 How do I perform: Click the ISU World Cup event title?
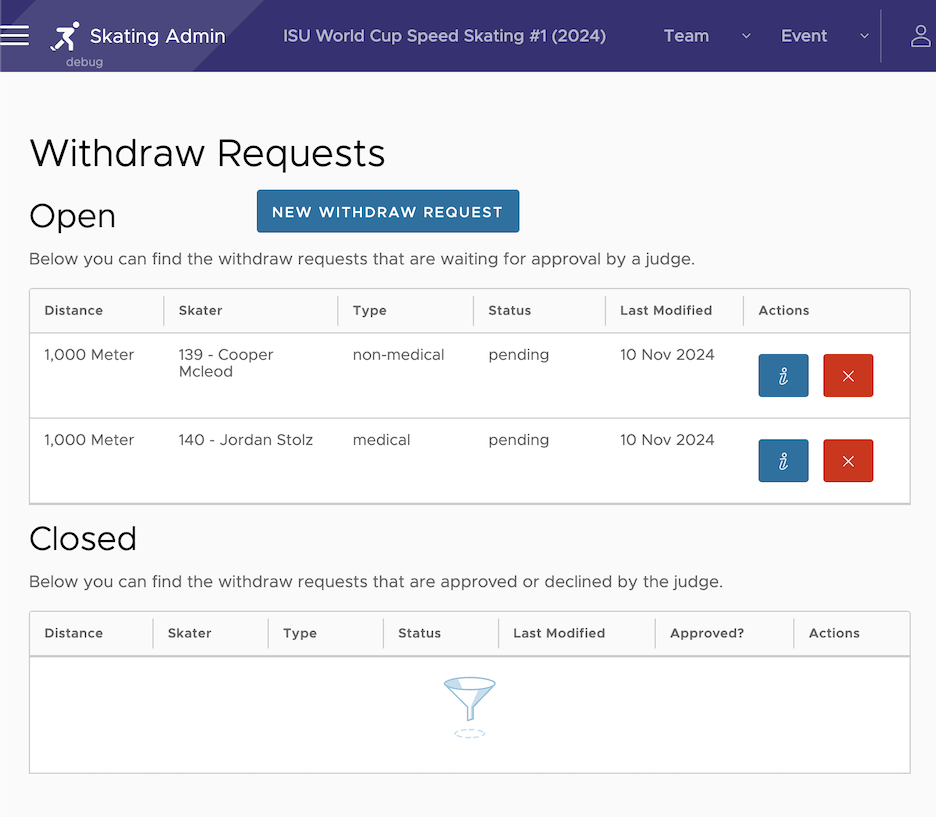(x=444, y=35)
